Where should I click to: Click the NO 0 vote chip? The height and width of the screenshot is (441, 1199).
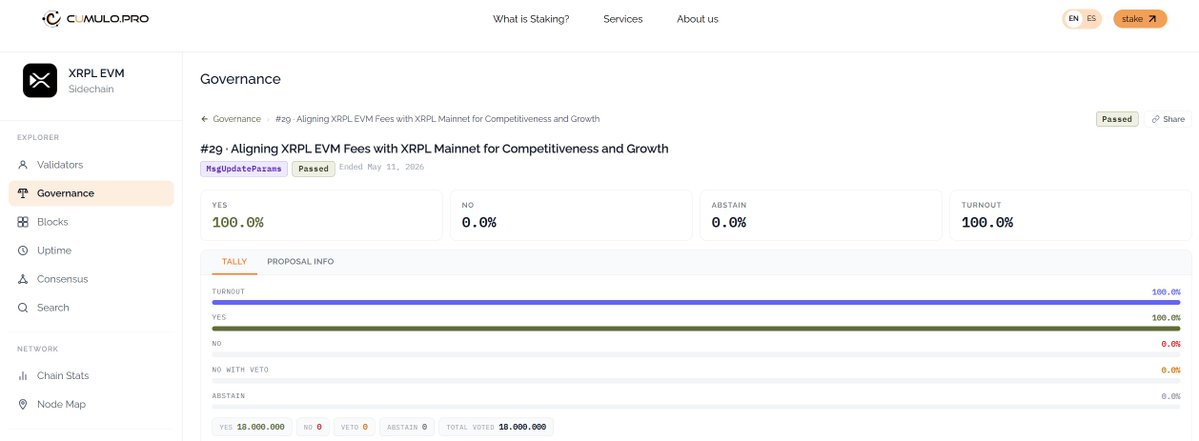[x=313, y=427]
